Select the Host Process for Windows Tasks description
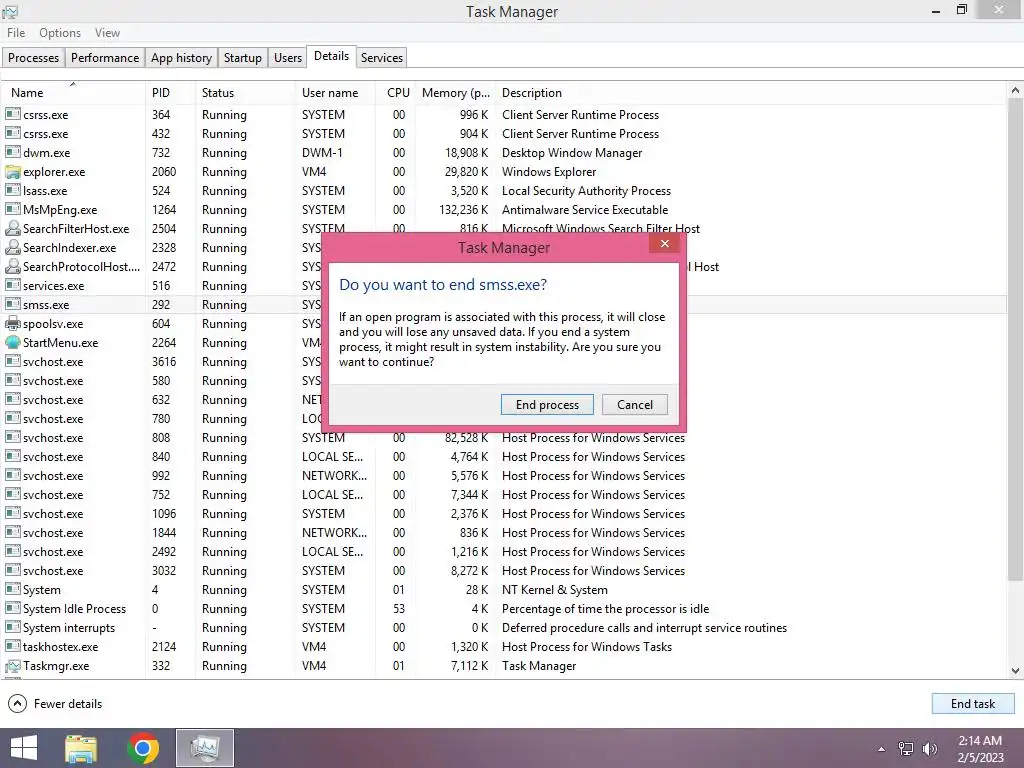The height and width of the screenshot is (768, 1024). click(x=586, y=647)
